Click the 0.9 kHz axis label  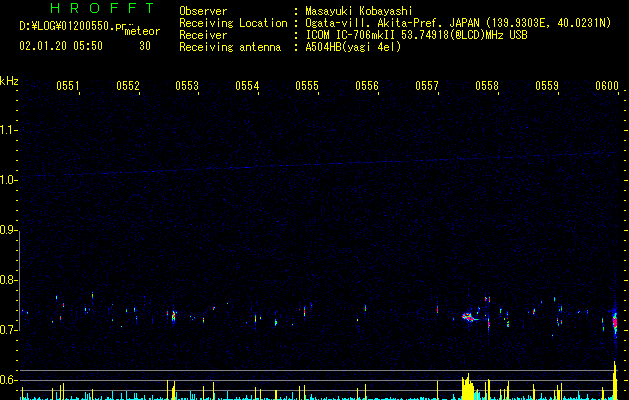(9, 230)
